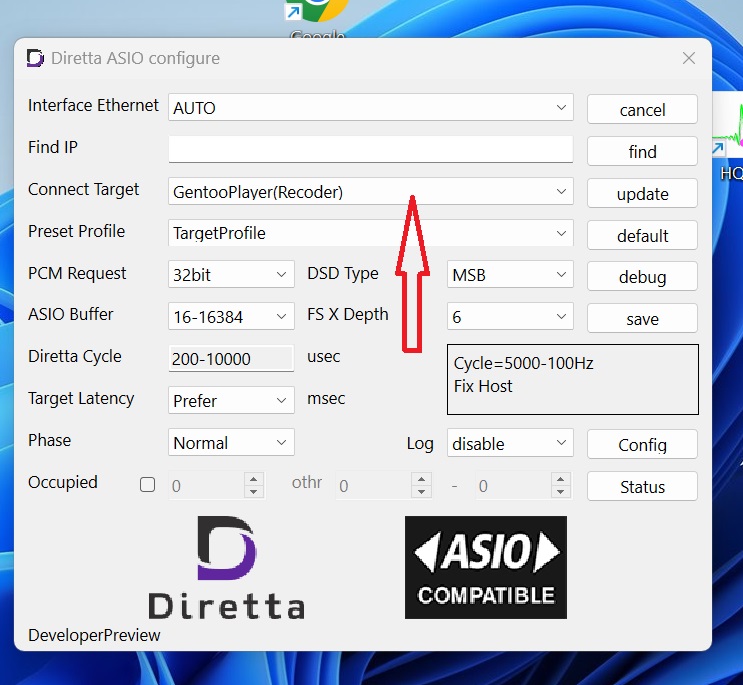Image resolution: width=743 pixels, height=685 pixels.
Task: Click the Diretta logo icon in title bar
Action: [x=35, y=58]
